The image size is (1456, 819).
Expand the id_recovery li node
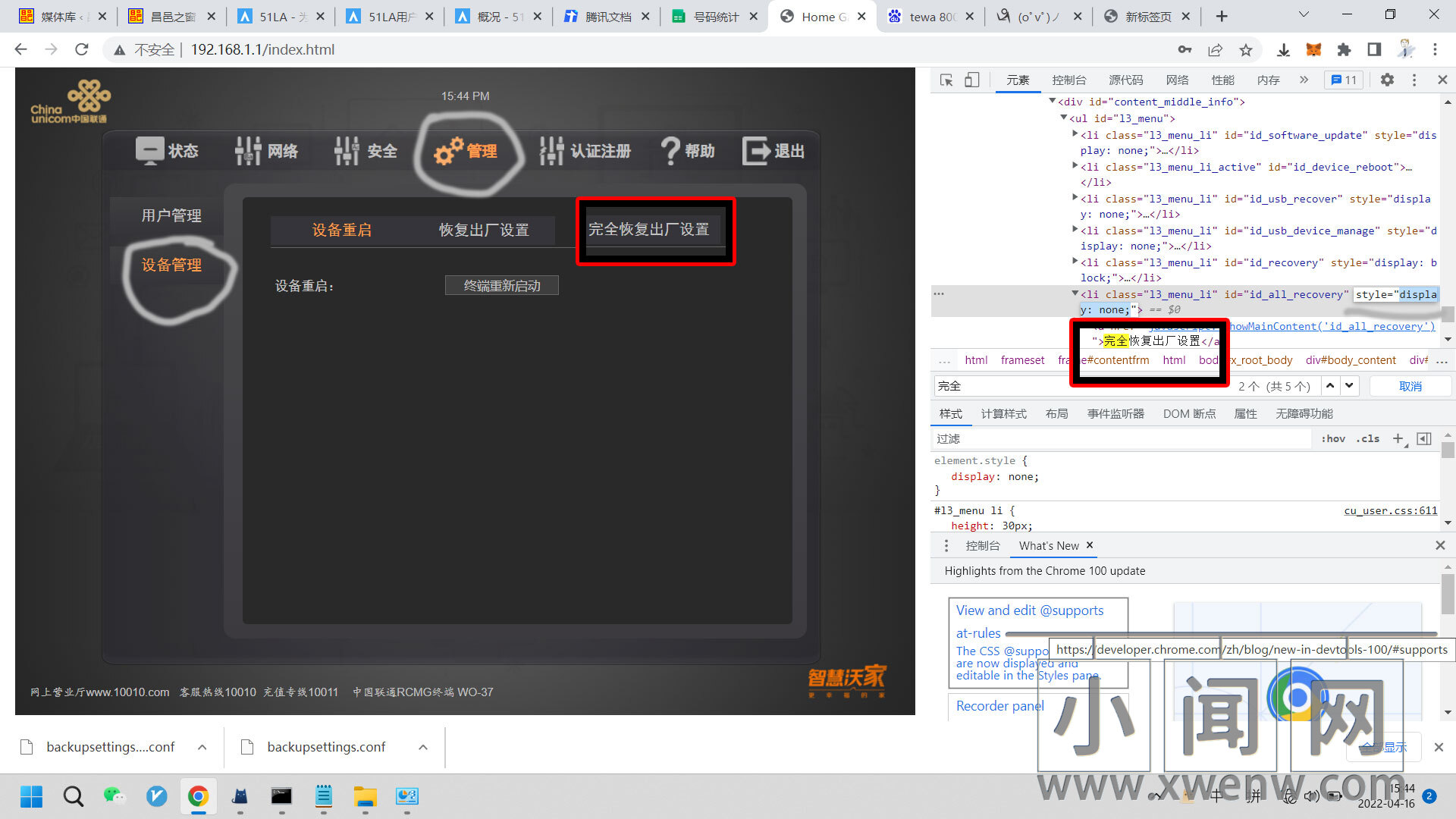(x=1075, y=262)
